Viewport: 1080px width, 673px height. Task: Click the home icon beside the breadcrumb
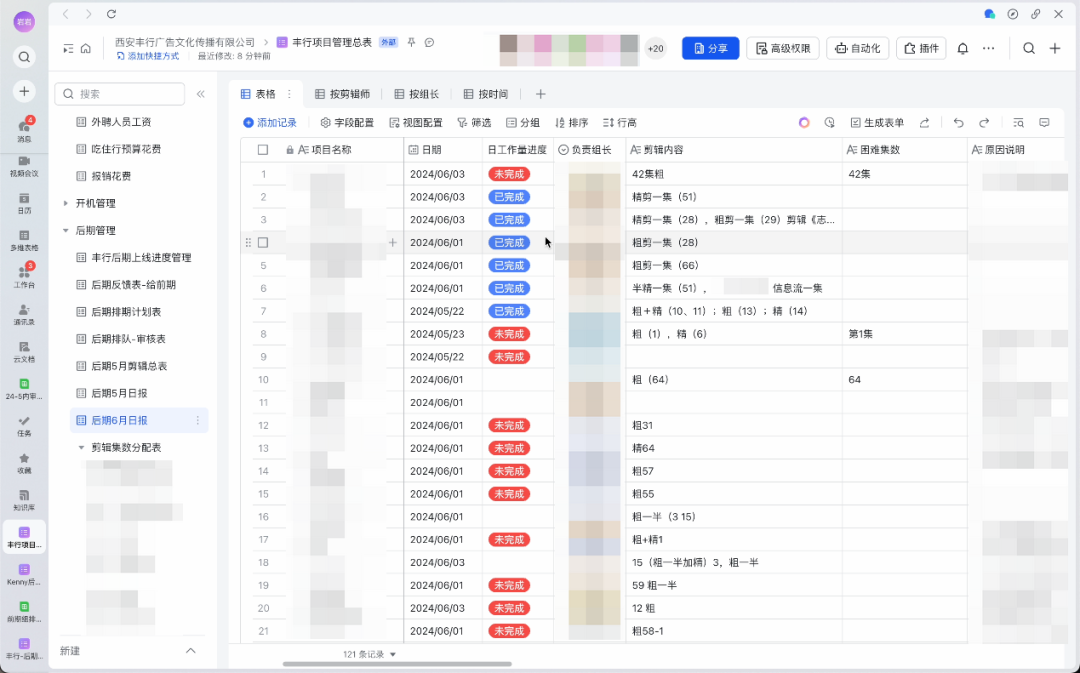[x=85, y=48]
